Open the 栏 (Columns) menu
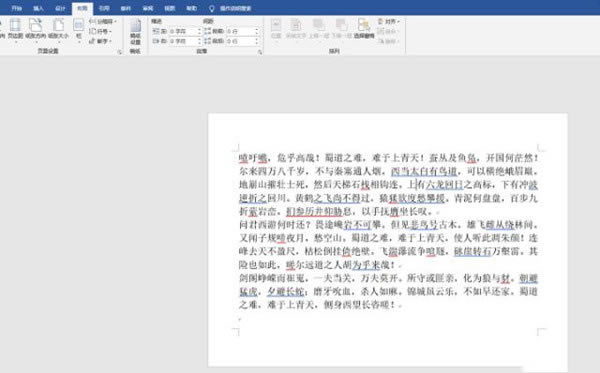This screenshot has height=373, width=600. point(78,29)
